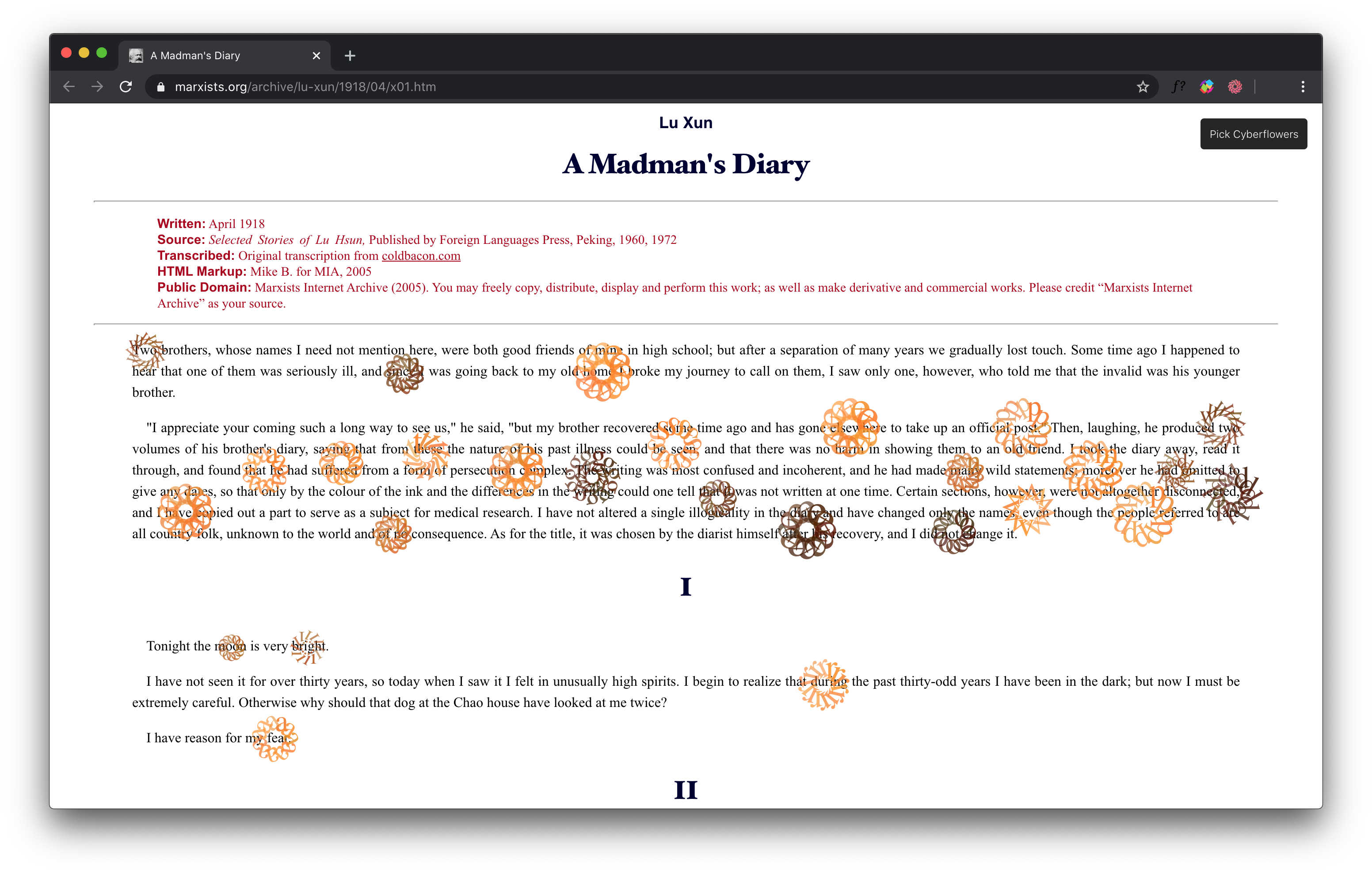Viewport: 1372px width, 874px height.
Task: Click section heading II
Action: point(686,790)
